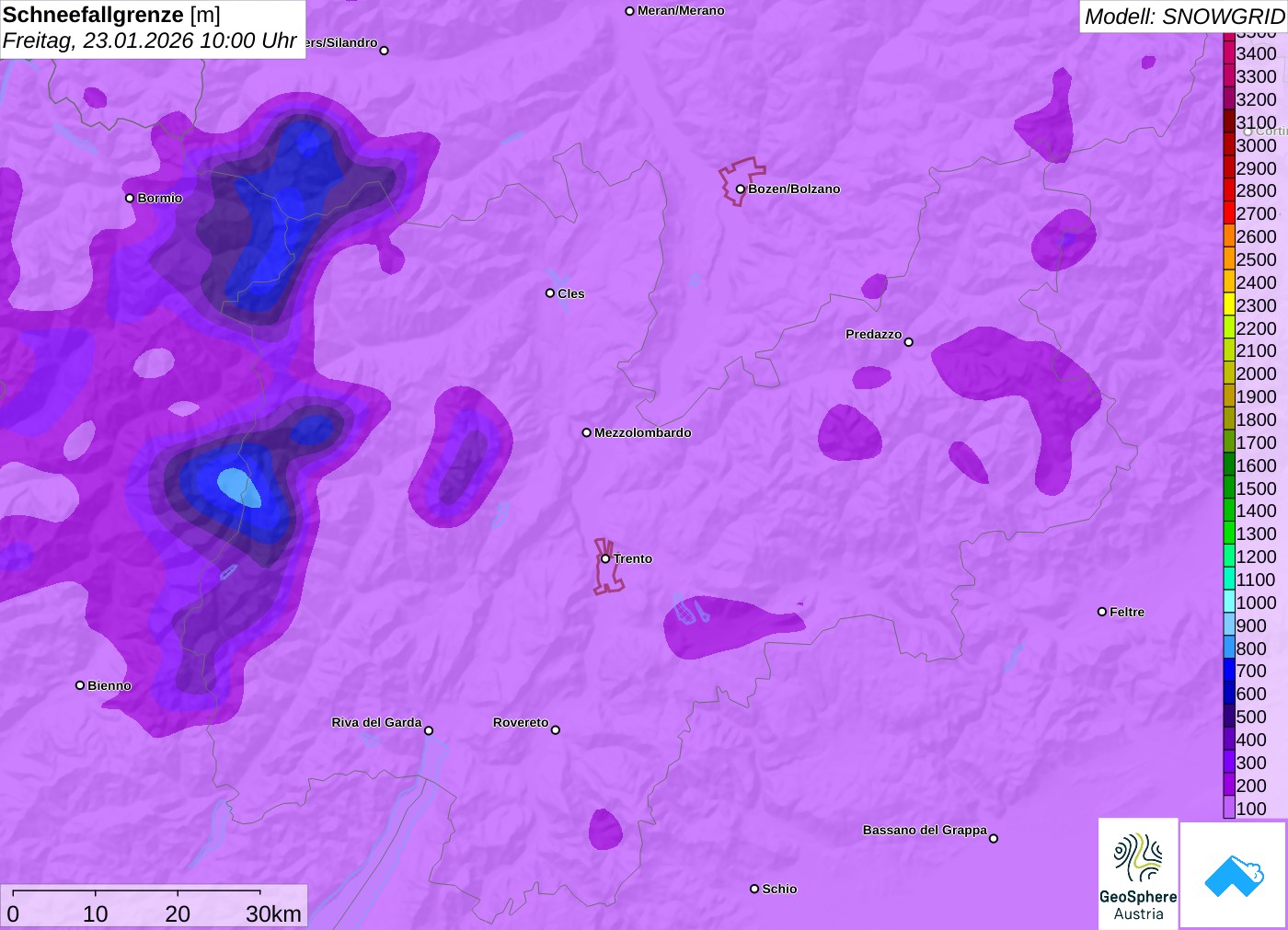Click the 3400 legend value

(x=1256, y=53)
